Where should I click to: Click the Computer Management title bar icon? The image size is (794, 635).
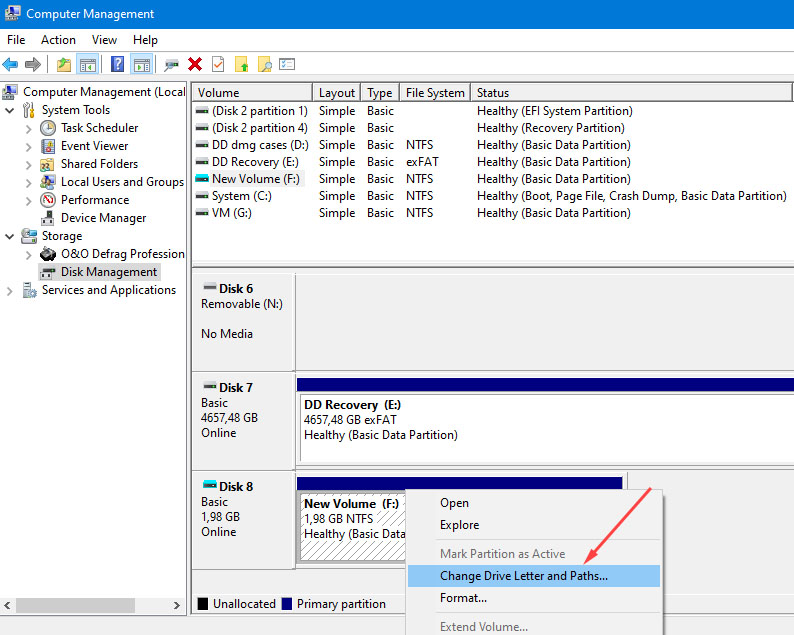(12, 13)
